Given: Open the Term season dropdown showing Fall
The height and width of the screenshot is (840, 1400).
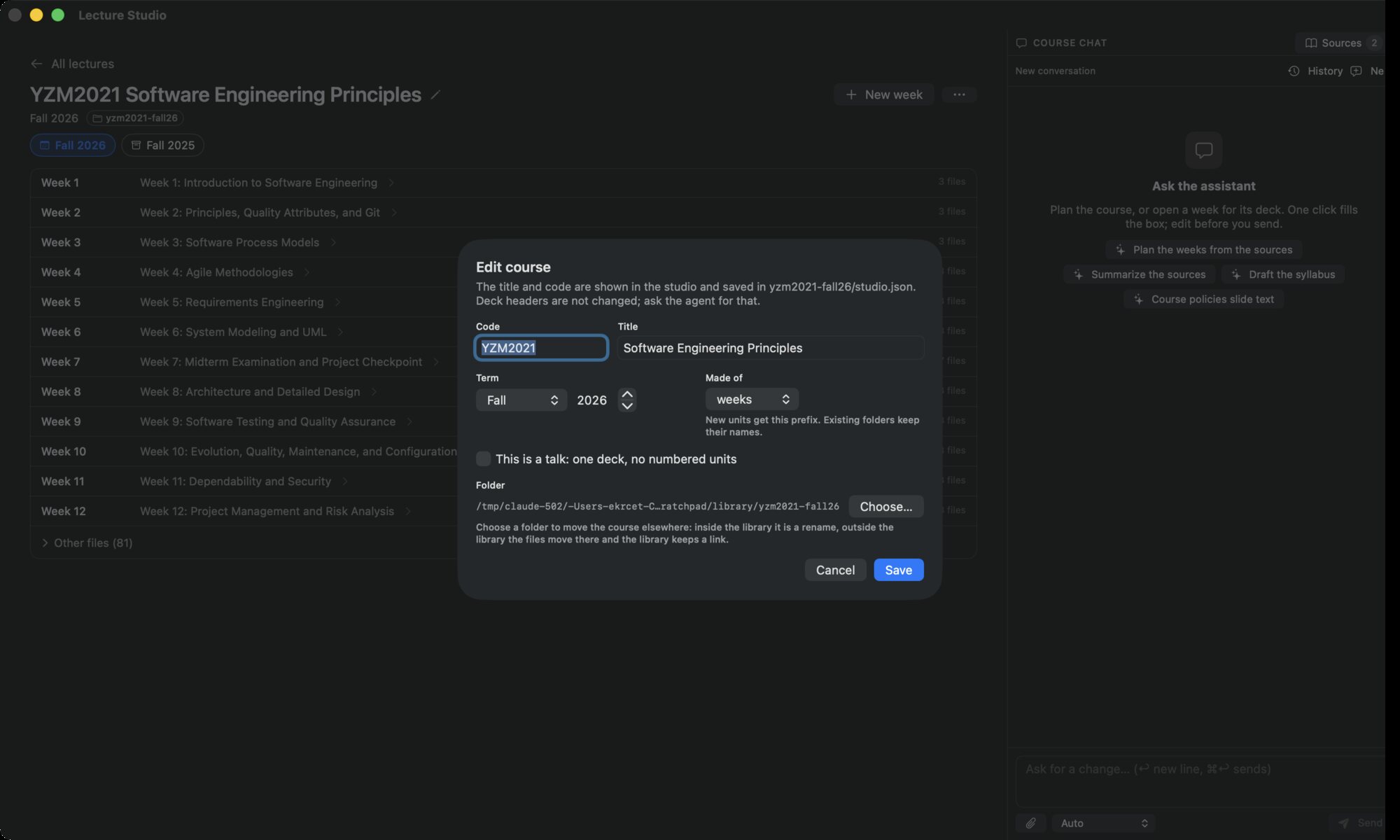Looking at the screenshot, I should click(521, 400).
